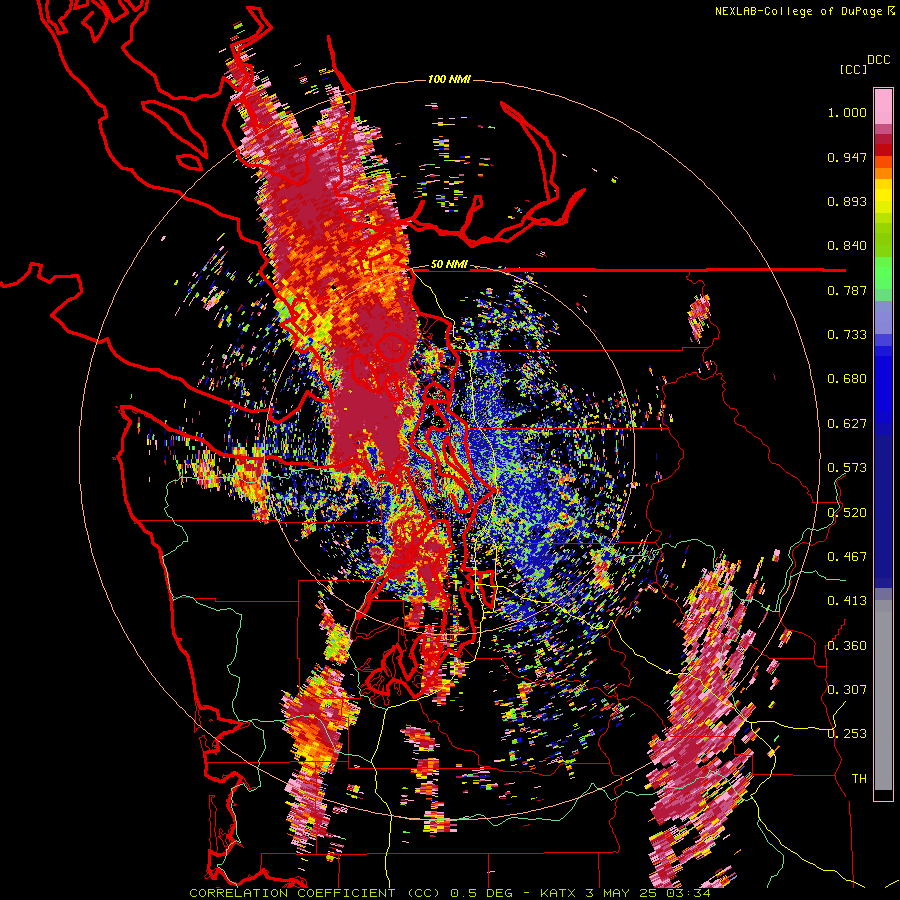900x900 pixels.
Task: Click the 100 NMI range ring label
Action: (449, 79)
